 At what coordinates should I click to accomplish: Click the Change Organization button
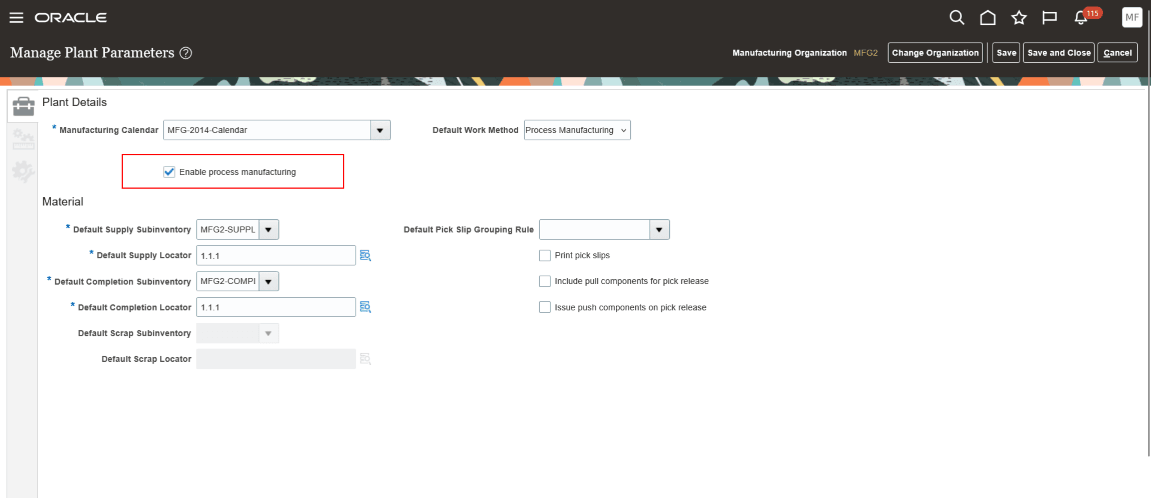coord(935,53)
